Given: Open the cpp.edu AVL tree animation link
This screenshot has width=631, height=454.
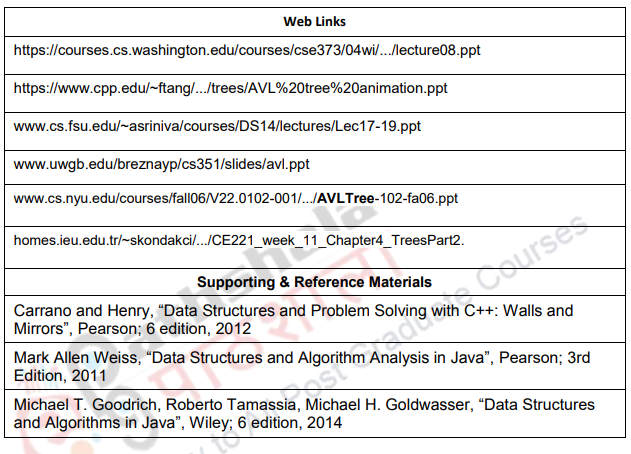Looking at the screenshot, I should 230,88.
